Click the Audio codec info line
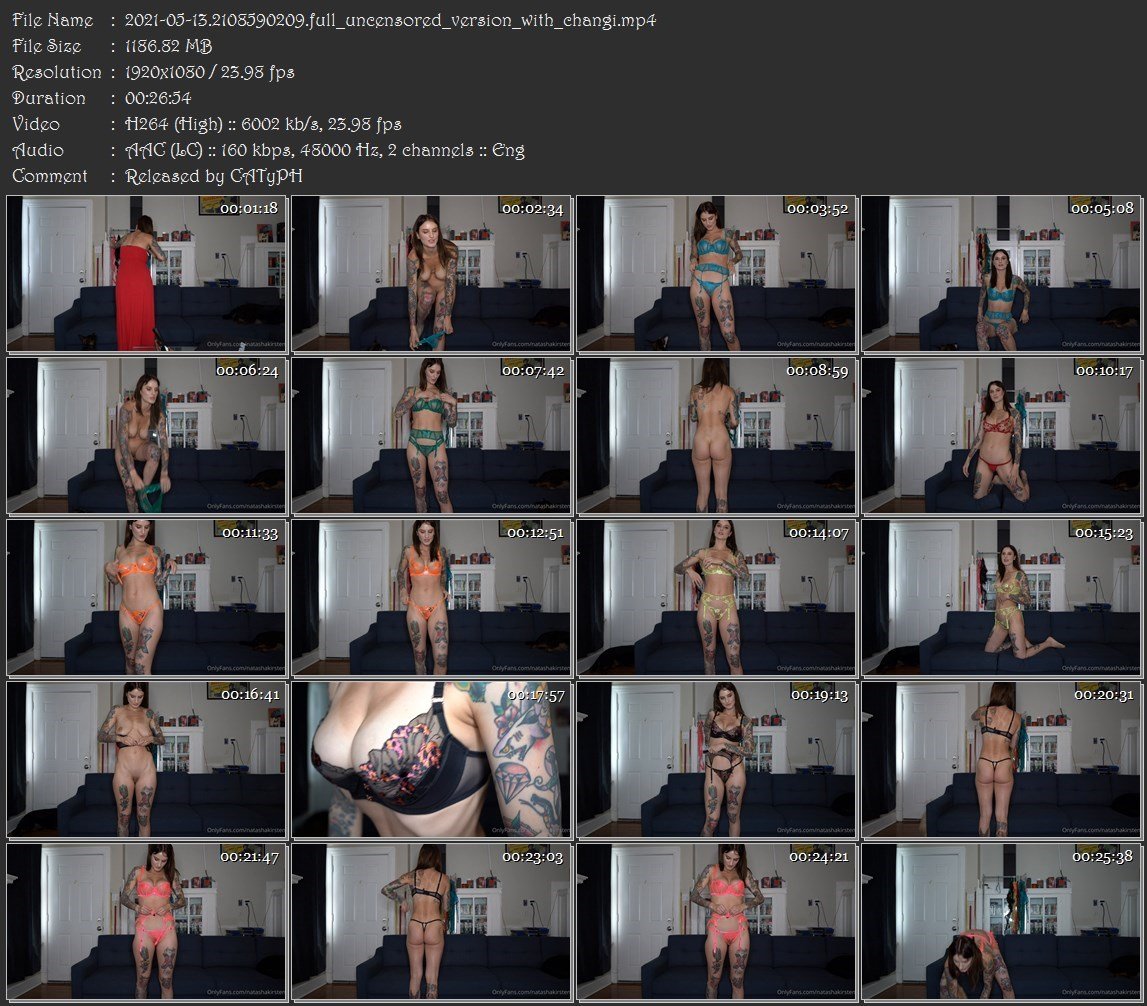This screenshot has height=1006, width=1147. (324, 150)
